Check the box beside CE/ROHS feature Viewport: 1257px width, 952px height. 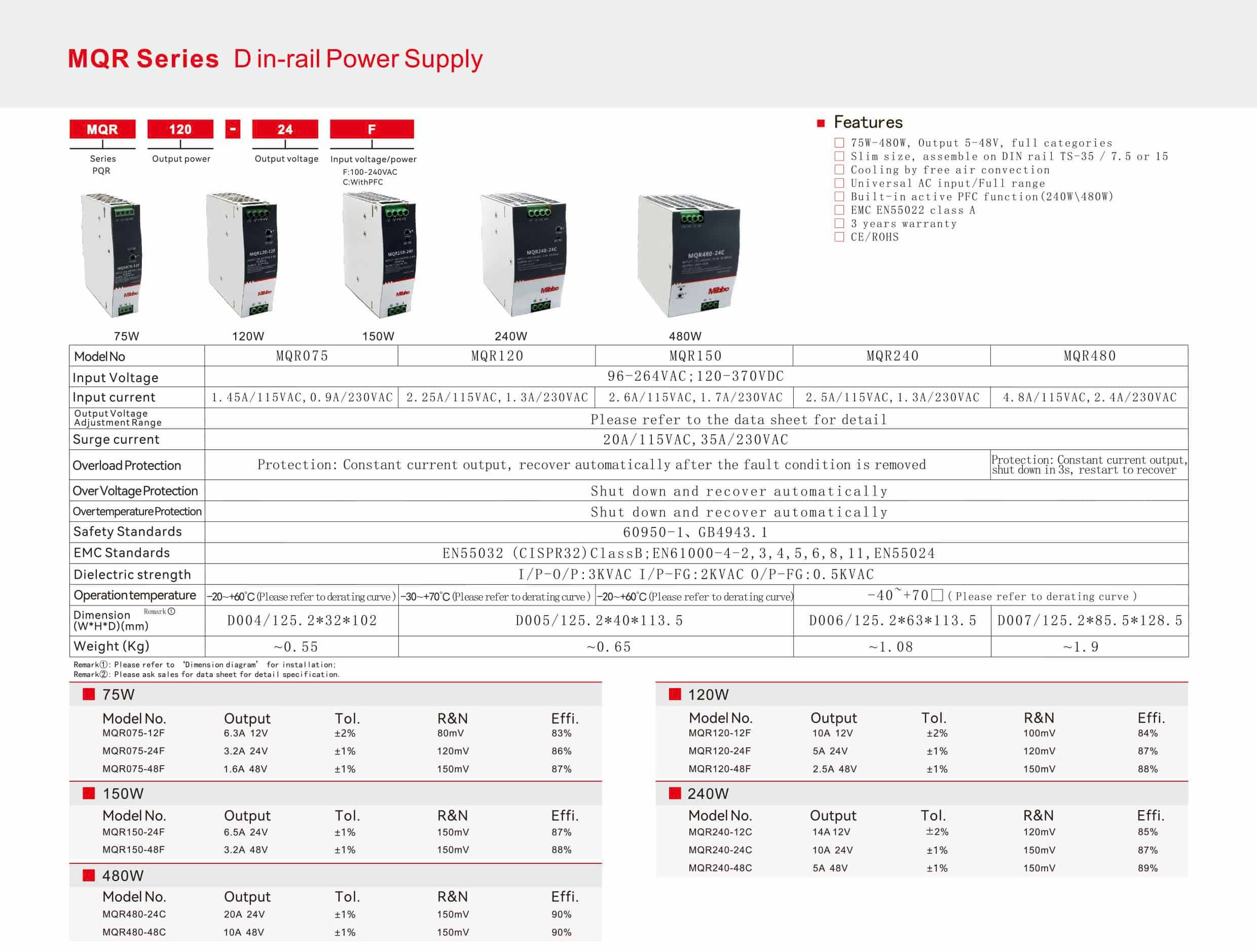pyautogui.click(x=839, y=238)
